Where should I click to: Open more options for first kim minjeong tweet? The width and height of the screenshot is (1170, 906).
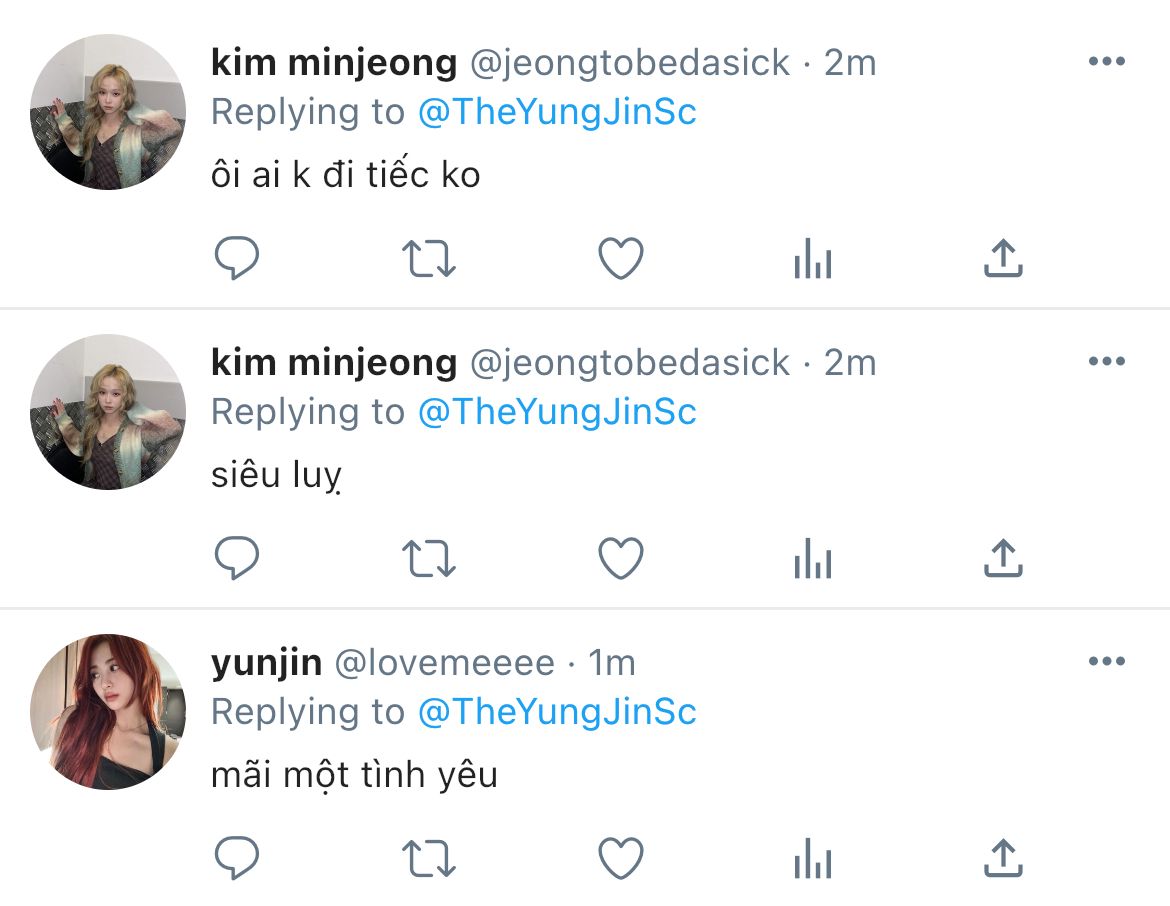click(1107, 61)
